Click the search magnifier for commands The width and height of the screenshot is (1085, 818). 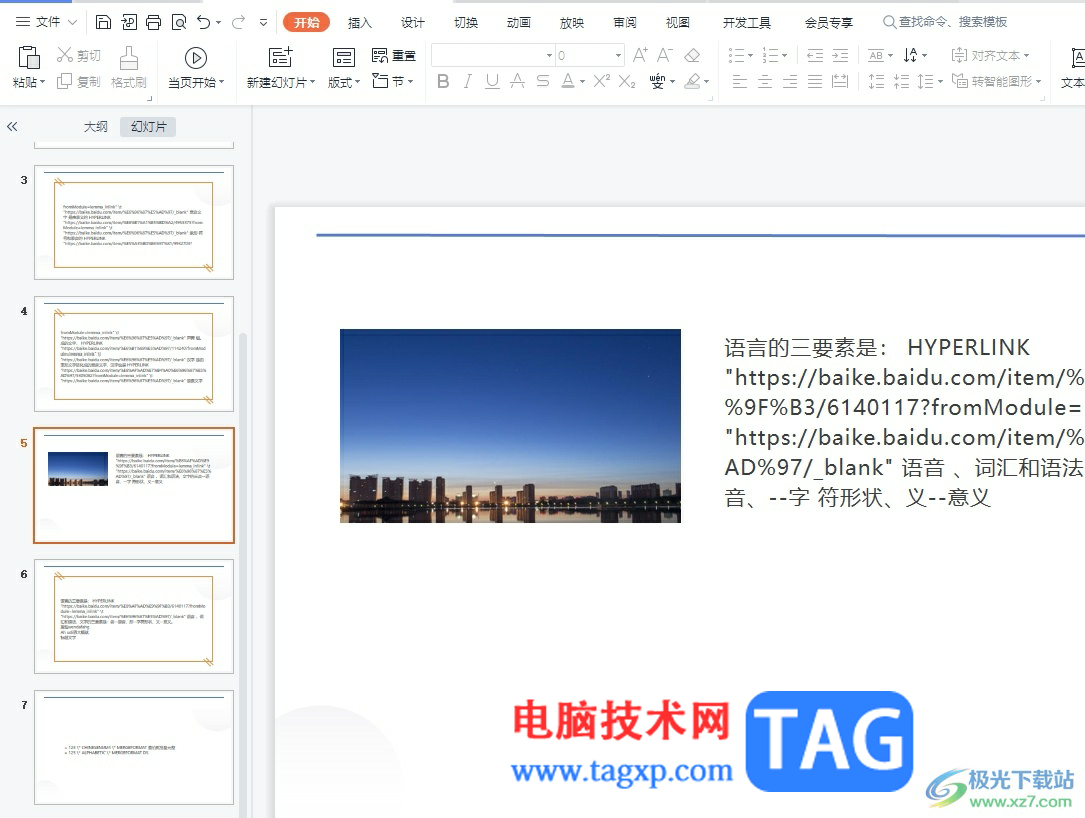coord(889,22)
